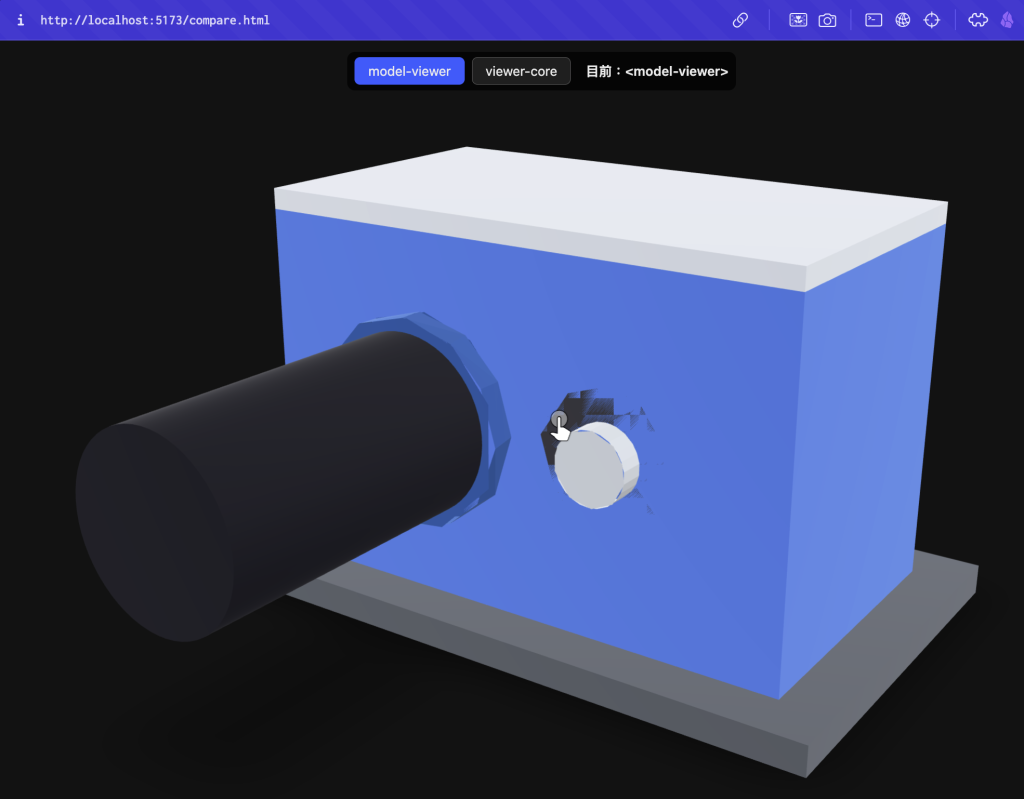Image resolution: width=1024 pixels, height=799 pixels.
Task: Open the puzzle piece extensions icon
Action: 978,20
